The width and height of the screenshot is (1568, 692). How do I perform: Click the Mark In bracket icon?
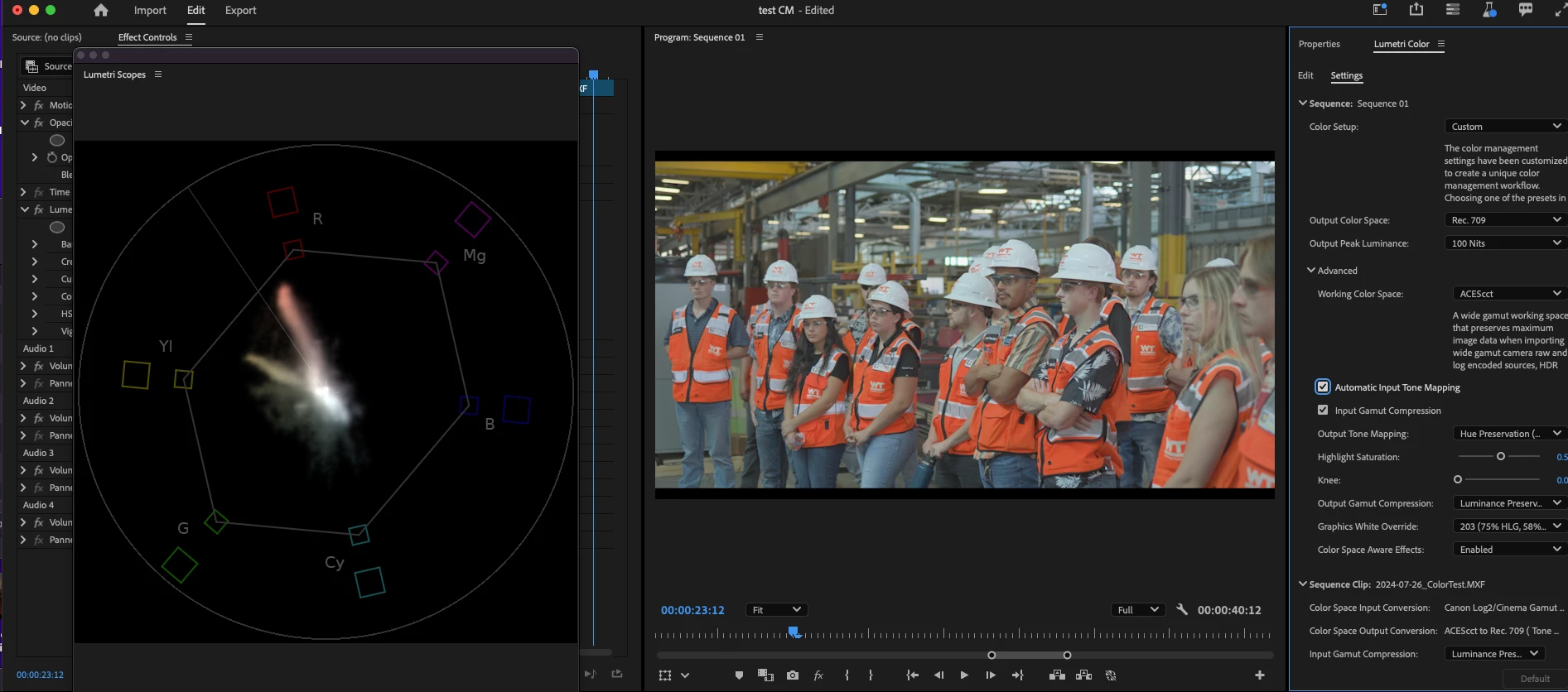pyautogui.click(x=847, y=675)
